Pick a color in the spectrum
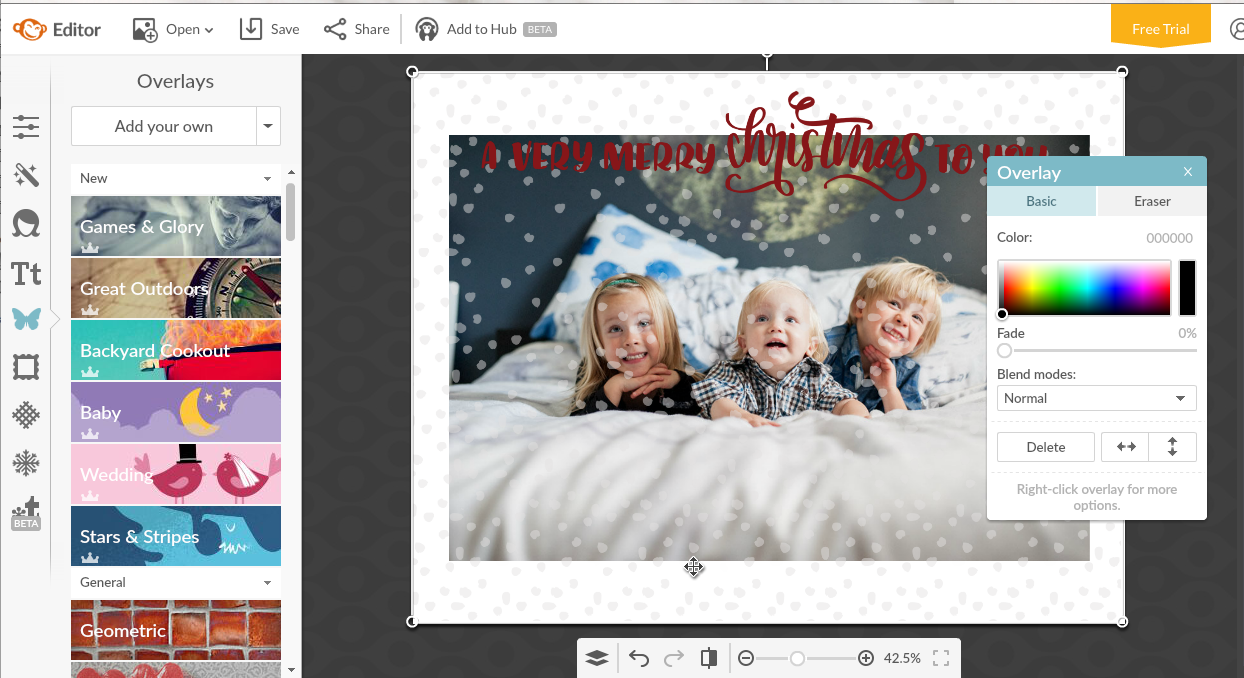The height and width of the screenshot is (678, 1244). tap(1084, 288)
